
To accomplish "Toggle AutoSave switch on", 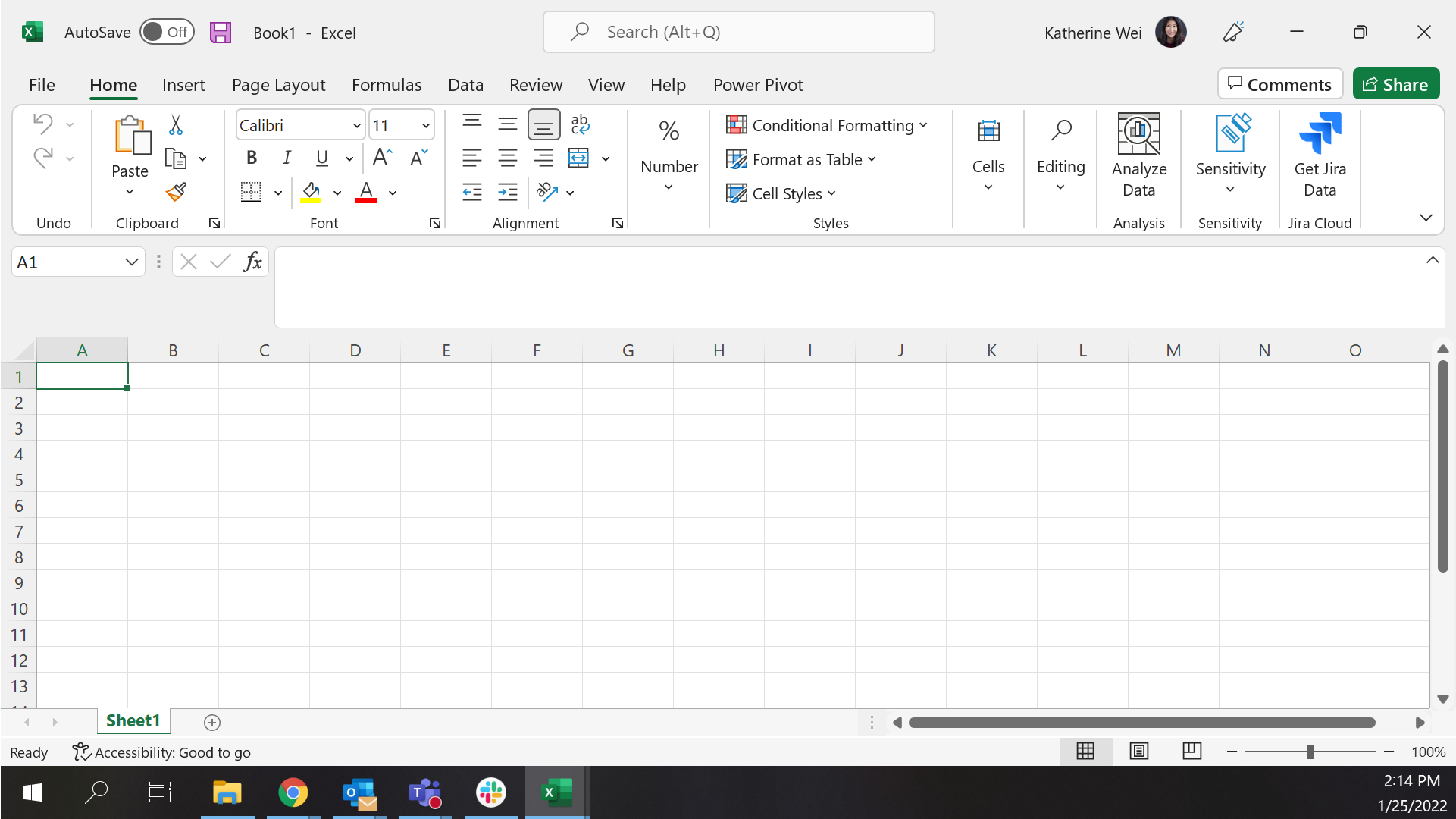I will [167, 32].
